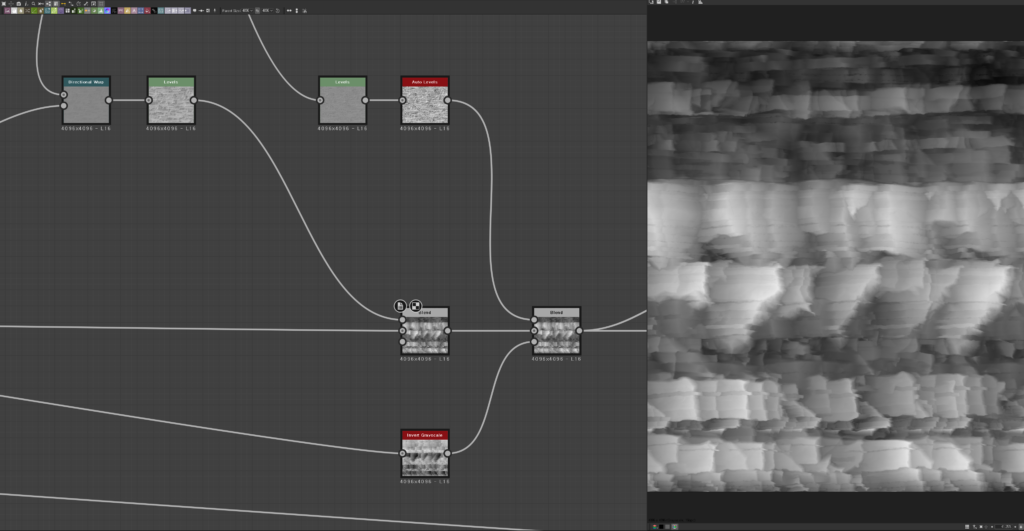Select the Directional Warp node

point(86,100)
